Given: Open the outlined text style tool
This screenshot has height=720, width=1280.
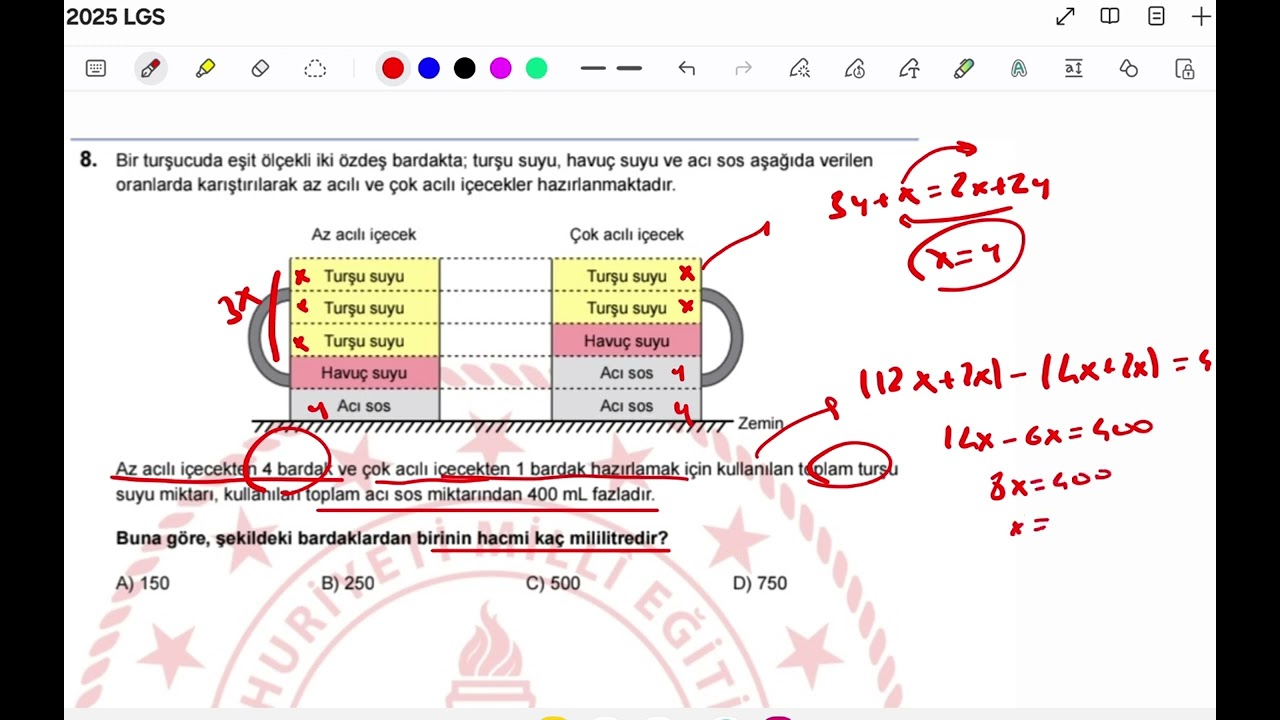Looking at the screenshot, I should [1019, 69].
